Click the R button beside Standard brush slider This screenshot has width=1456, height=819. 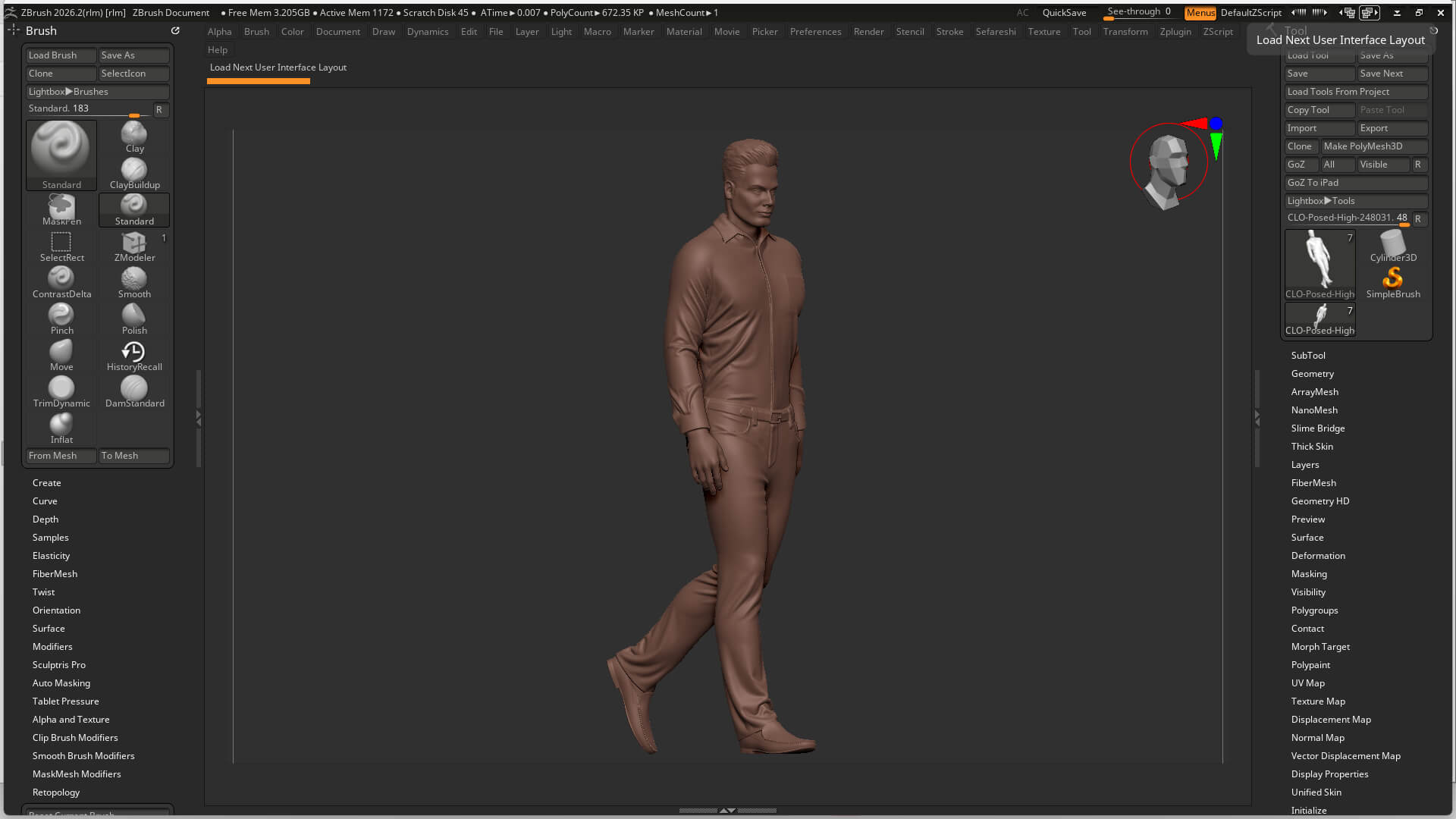point(159,110)
